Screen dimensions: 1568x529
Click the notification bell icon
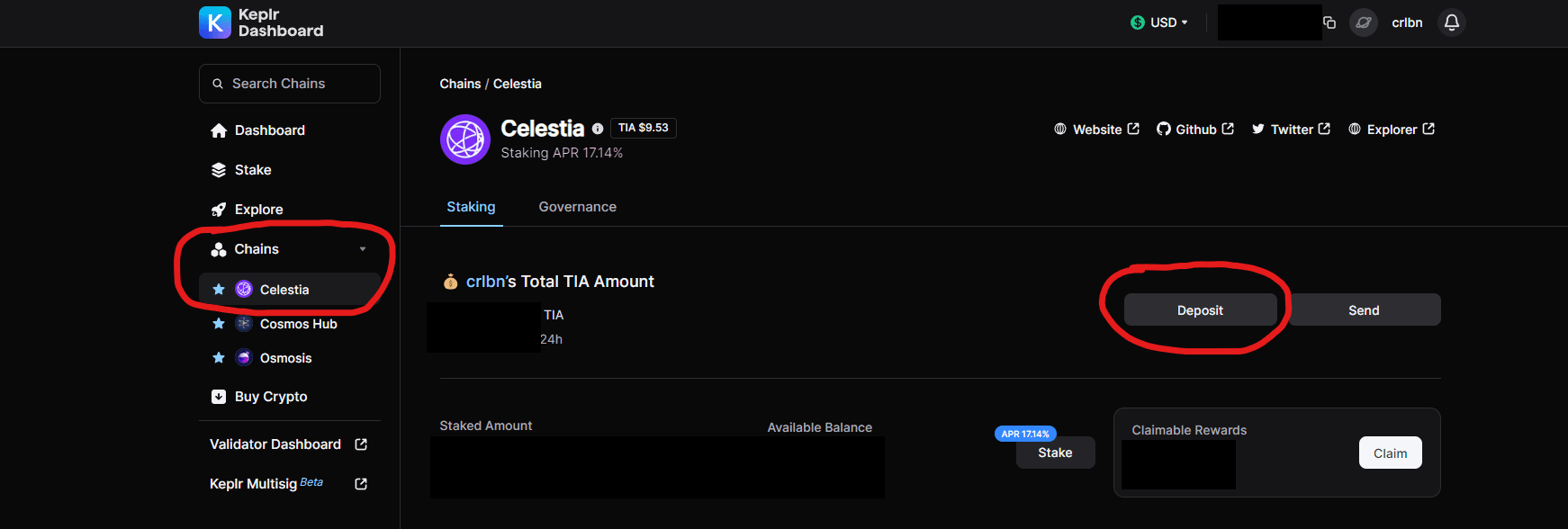[1451, 22]
